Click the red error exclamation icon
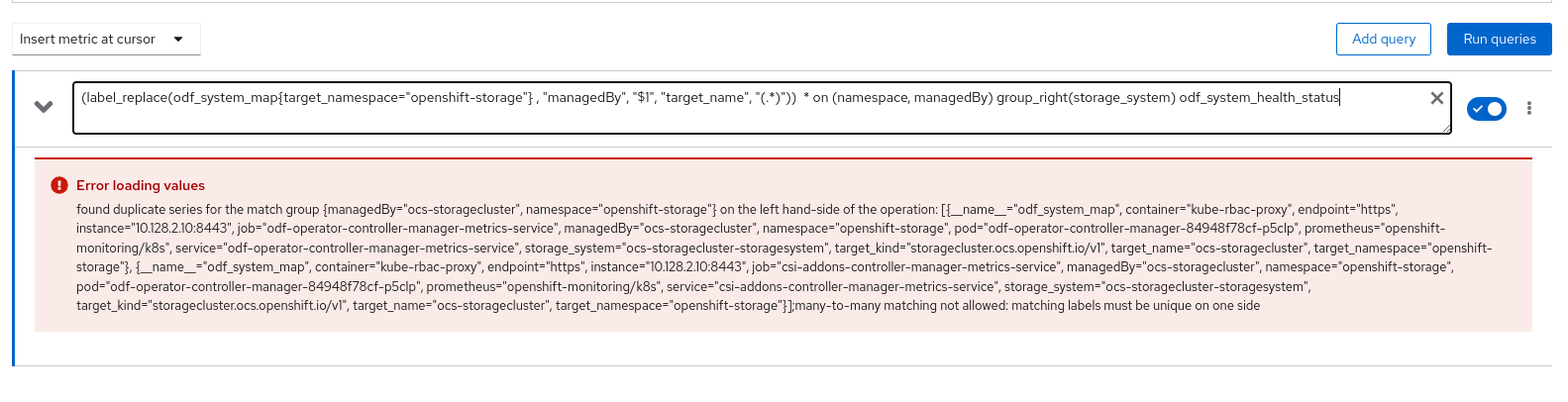Viewport: 1568px width, 402px height. pyautogui.click(x=59, y=185)
